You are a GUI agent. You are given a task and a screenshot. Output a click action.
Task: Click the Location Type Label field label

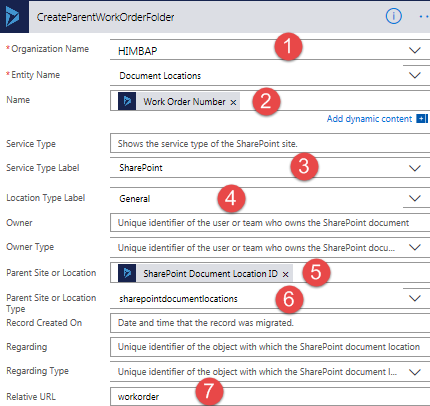[x=46, y=198]
